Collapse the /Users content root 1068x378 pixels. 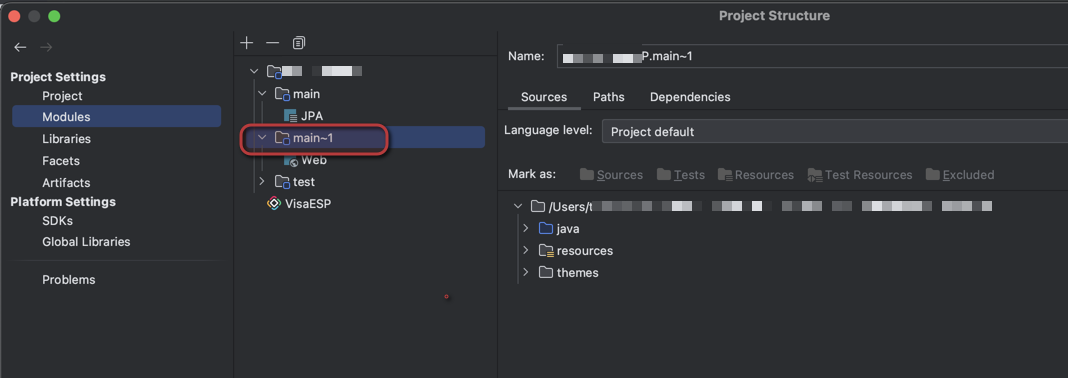[x=518, y=206]
